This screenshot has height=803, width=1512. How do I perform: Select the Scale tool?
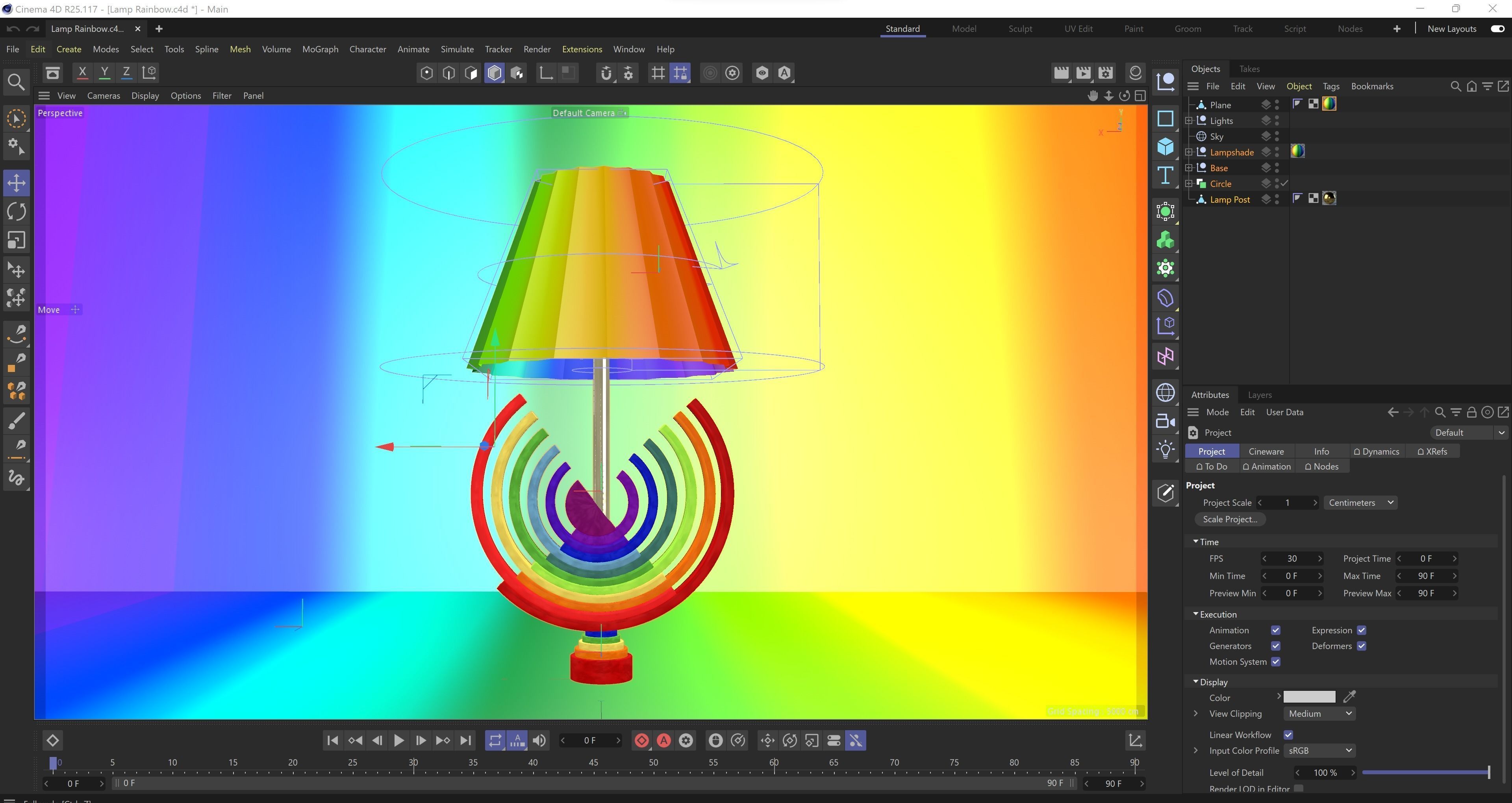(16, 239)
